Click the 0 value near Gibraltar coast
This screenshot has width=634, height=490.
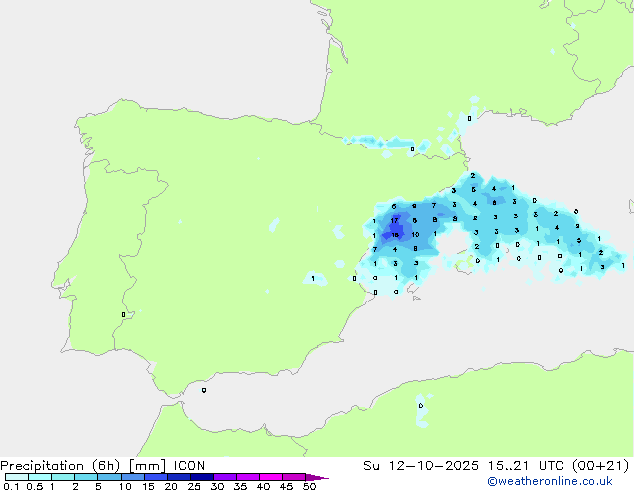[x=204, y=390]
